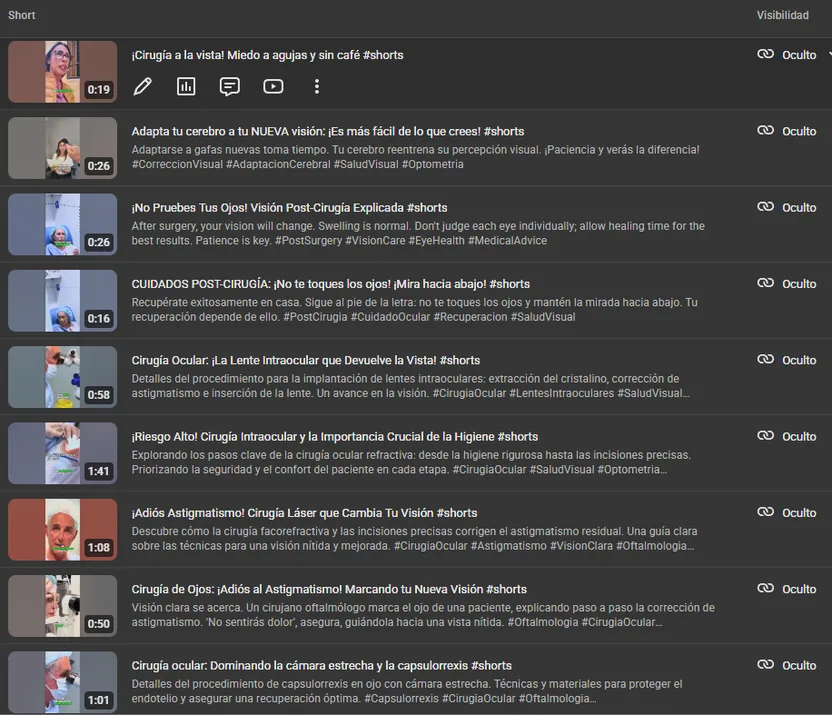832x715 pixels.
Task: Open comments icon for '¡Cirugía a la vista!' short
Action: coord(229,86)
